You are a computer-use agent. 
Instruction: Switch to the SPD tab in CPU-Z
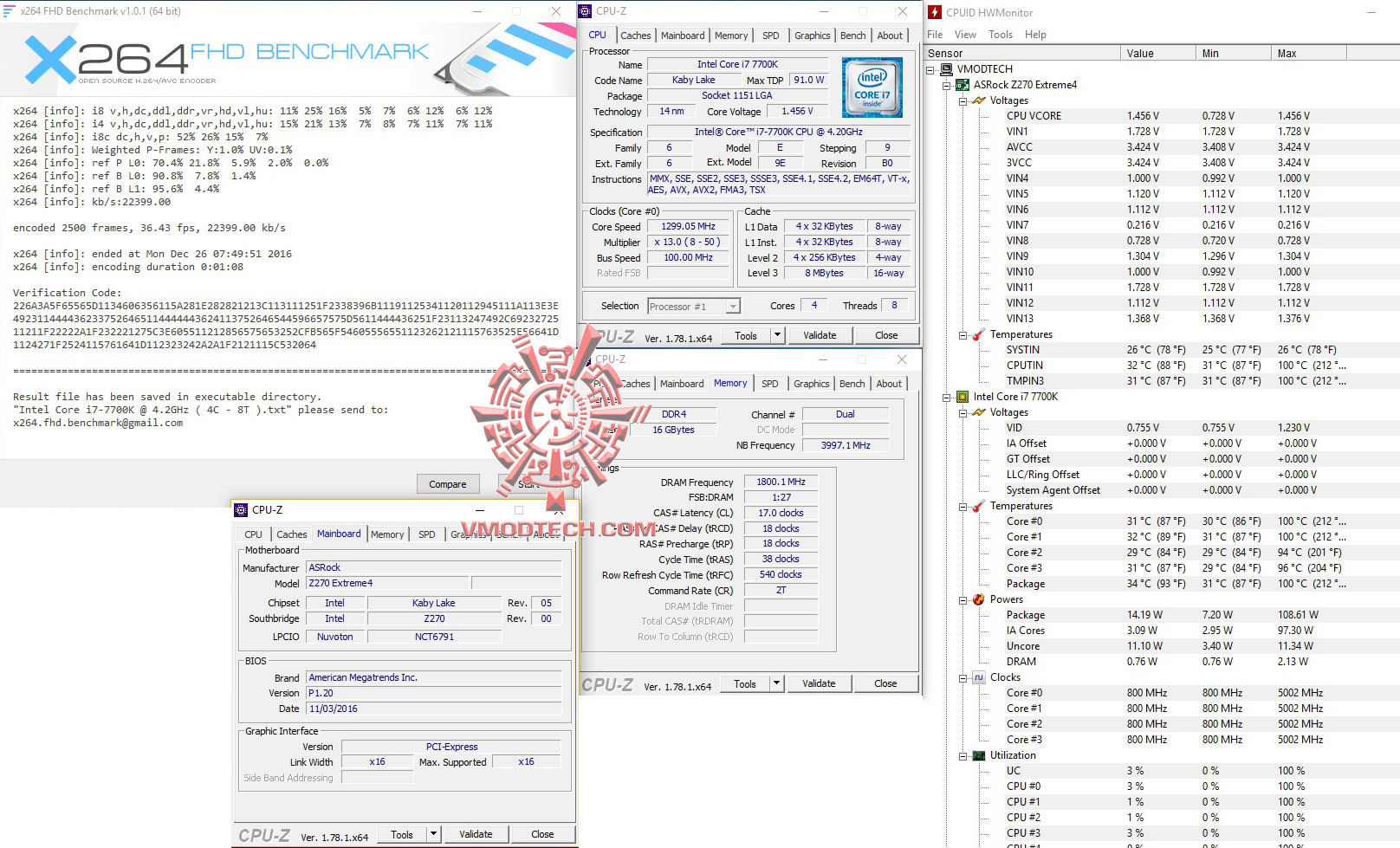(x=770, y=36)
